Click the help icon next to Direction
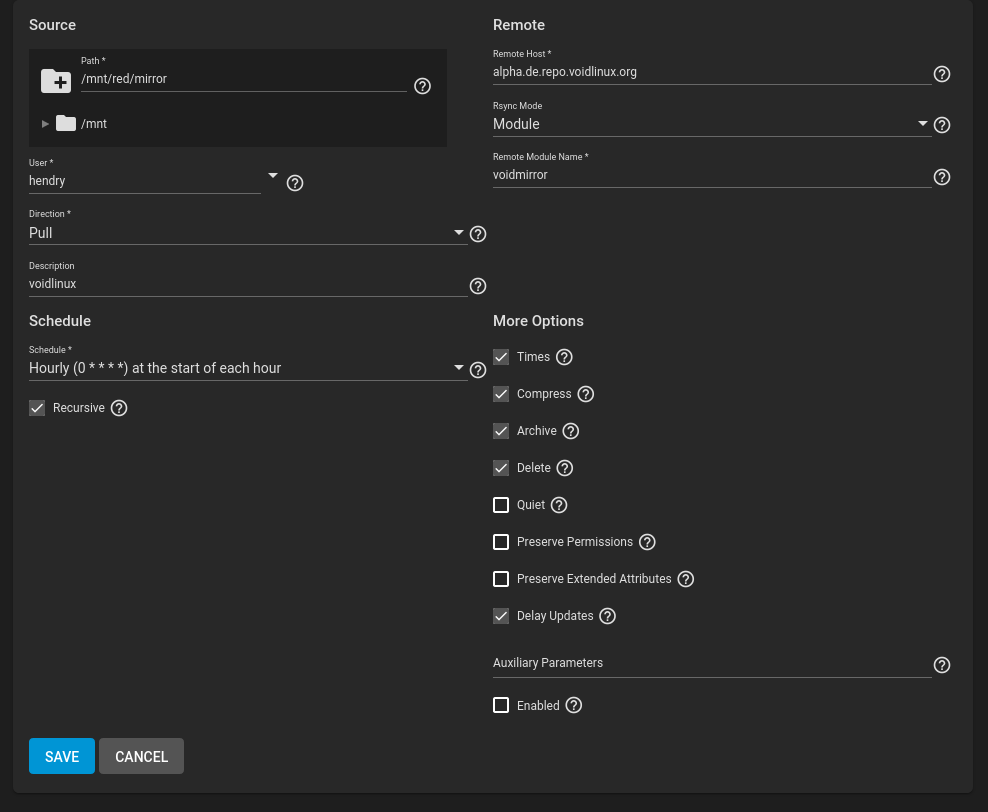The image size is (988, 812). (x=477, y=234)
